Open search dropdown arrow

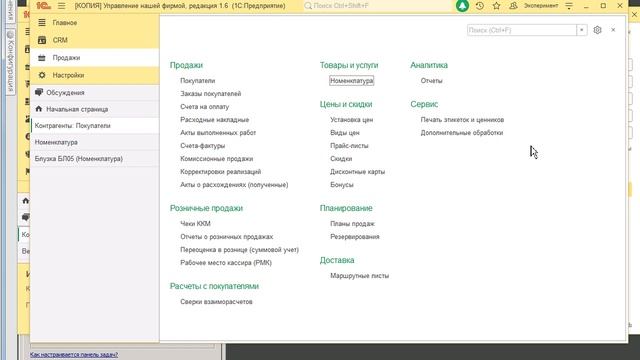pyautogui.click(x=582, y=30)
